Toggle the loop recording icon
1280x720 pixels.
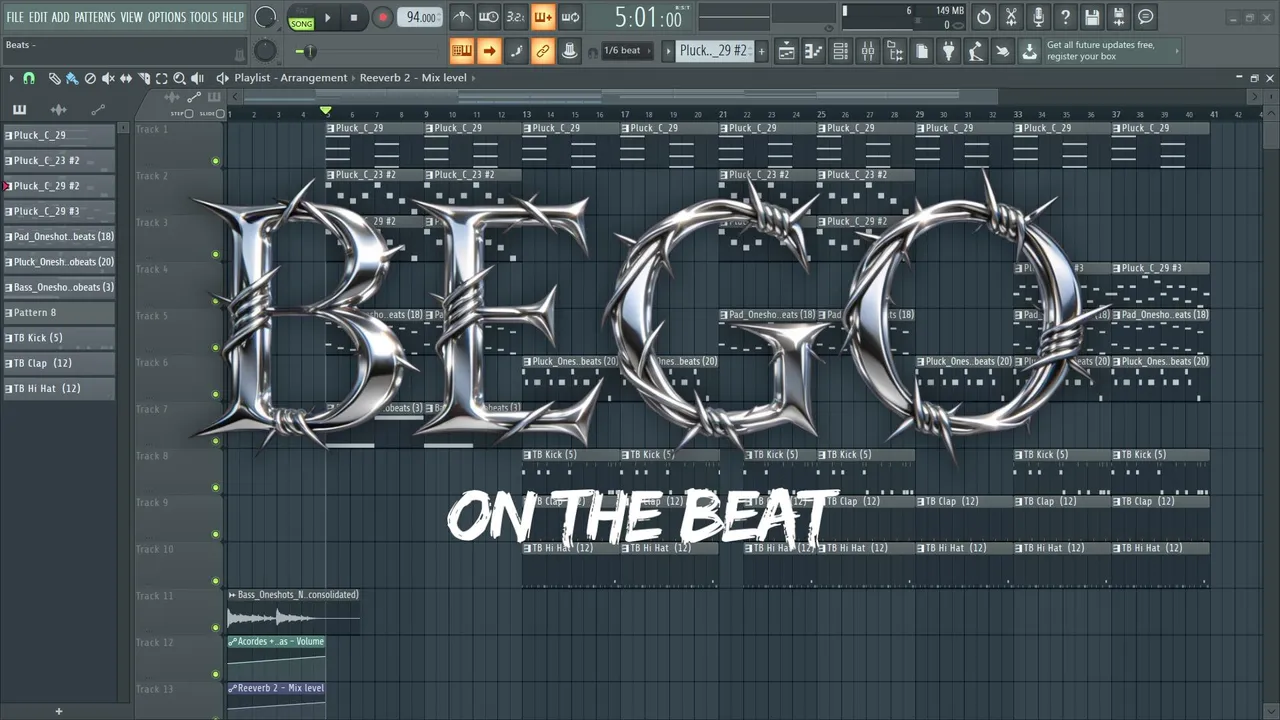[x=570, y=17]
